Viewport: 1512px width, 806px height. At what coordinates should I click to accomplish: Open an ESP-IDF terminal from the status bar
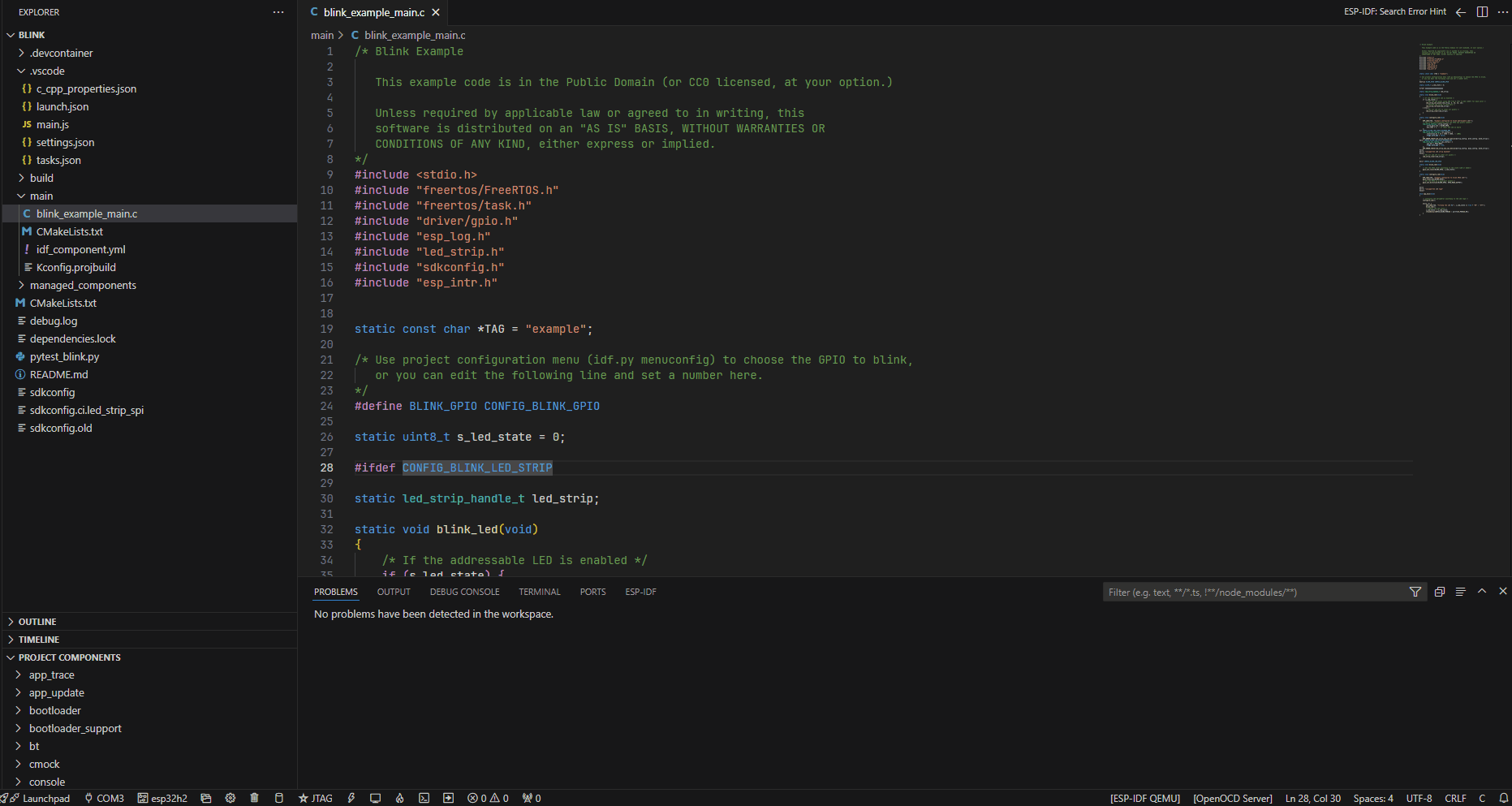point(424,798)
